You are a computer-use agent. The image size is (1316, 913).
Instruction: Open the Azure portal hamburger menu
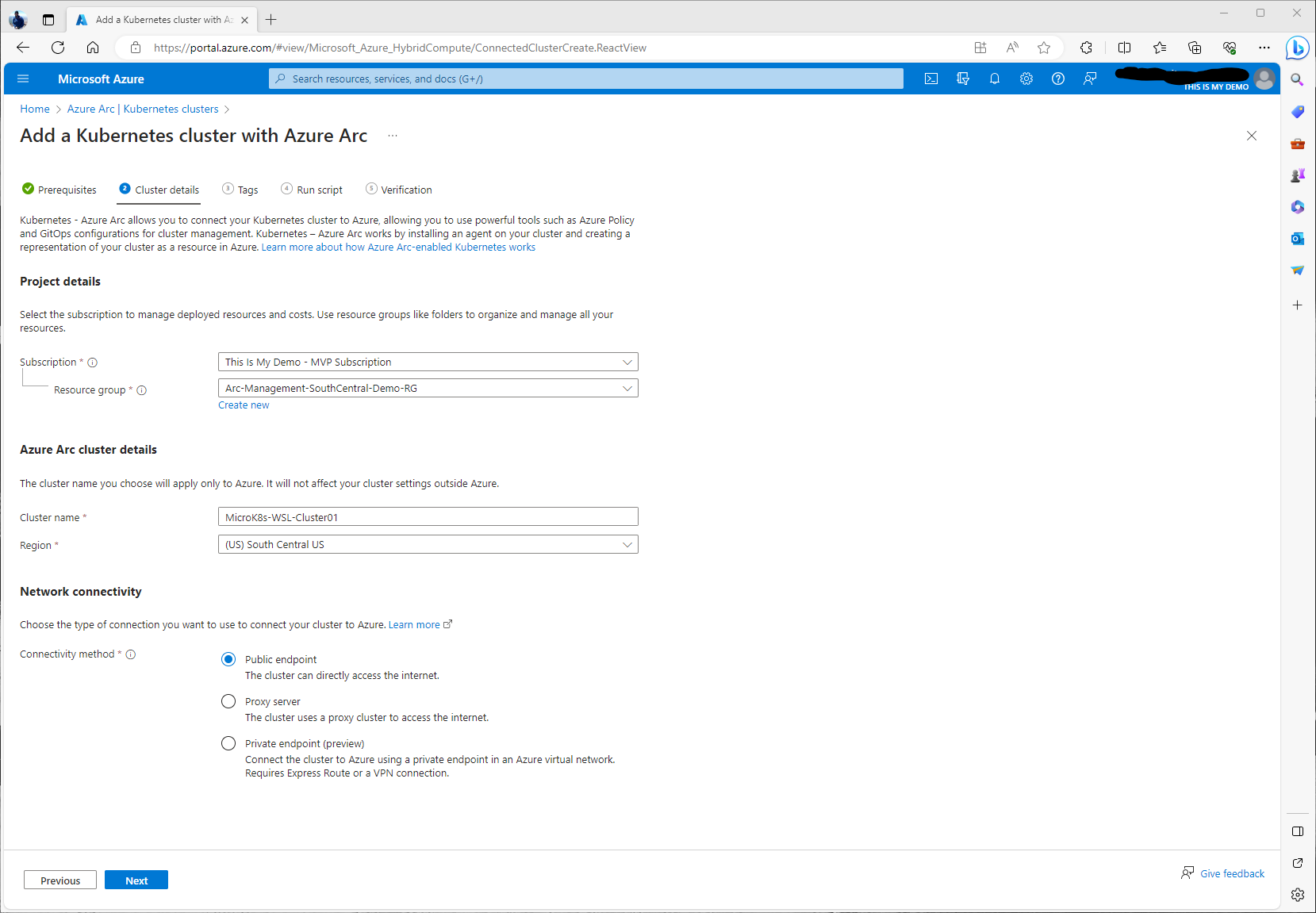pyautogui.click(x=23, y=79)
